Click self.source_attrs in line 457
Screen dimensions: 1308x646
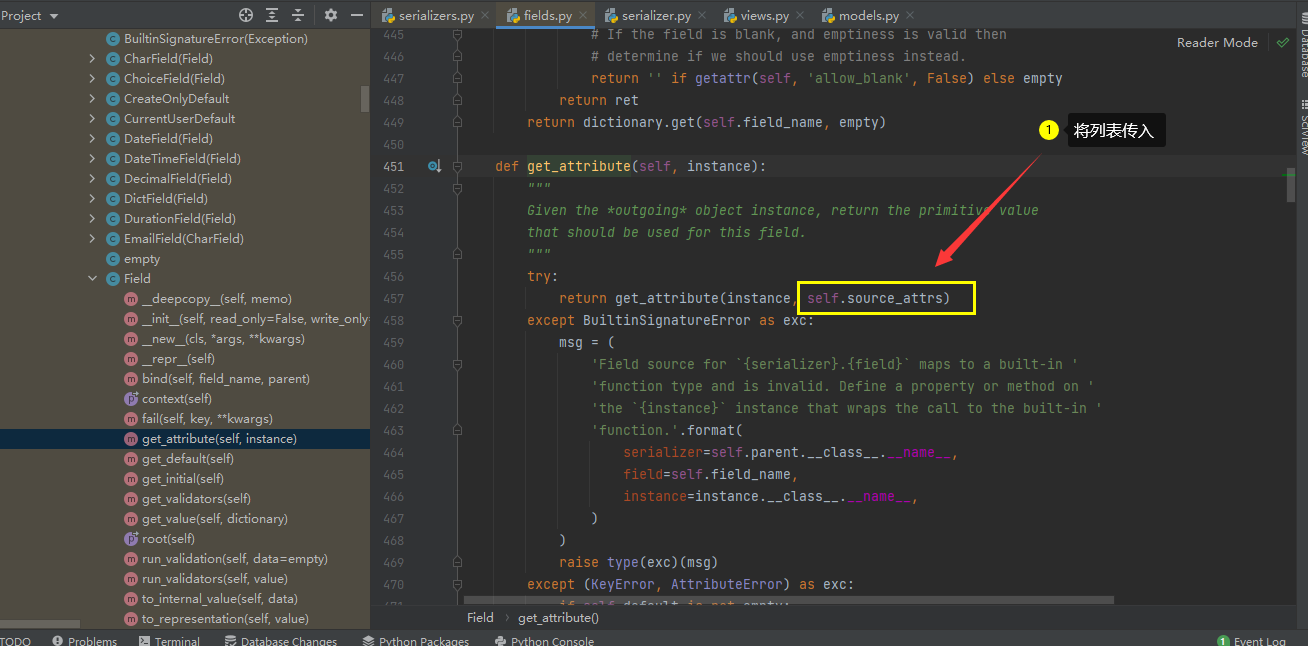click(875, 298)
